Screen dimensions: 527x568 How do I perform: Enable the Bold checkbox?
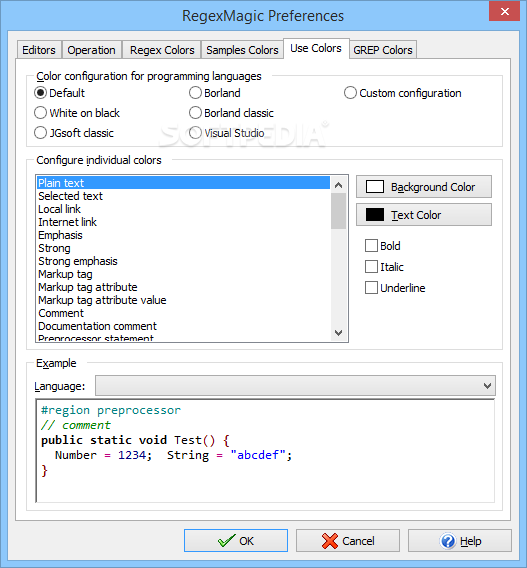pos(383,246)
